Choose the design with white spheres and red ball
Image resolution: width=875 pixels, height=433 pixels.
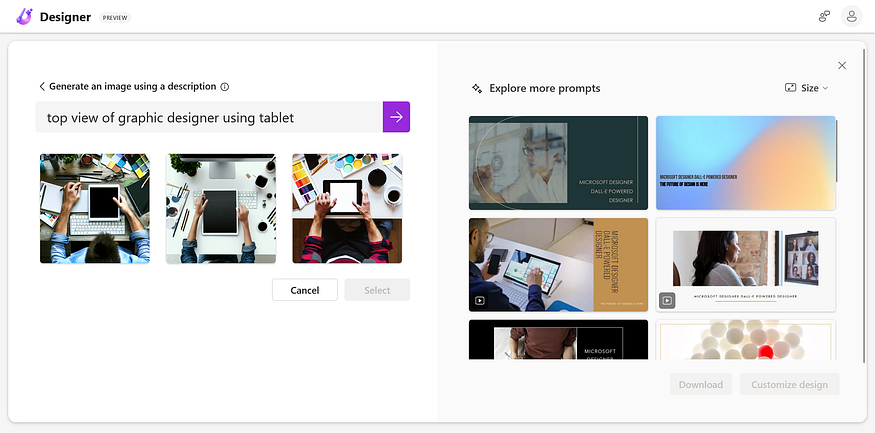pos(746,340)
